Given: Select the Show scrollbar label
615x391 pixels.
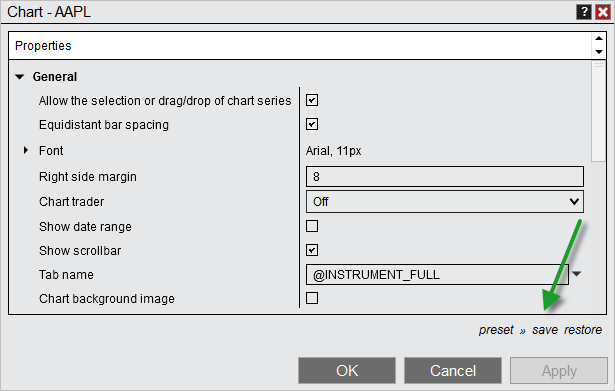Looking at the screenshot, I should pyautogui.click(x=80, y=251).
